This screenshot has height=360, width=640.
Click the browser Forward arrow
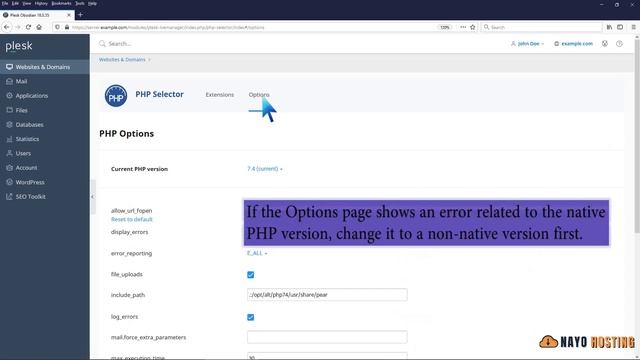tap(18, 27)
